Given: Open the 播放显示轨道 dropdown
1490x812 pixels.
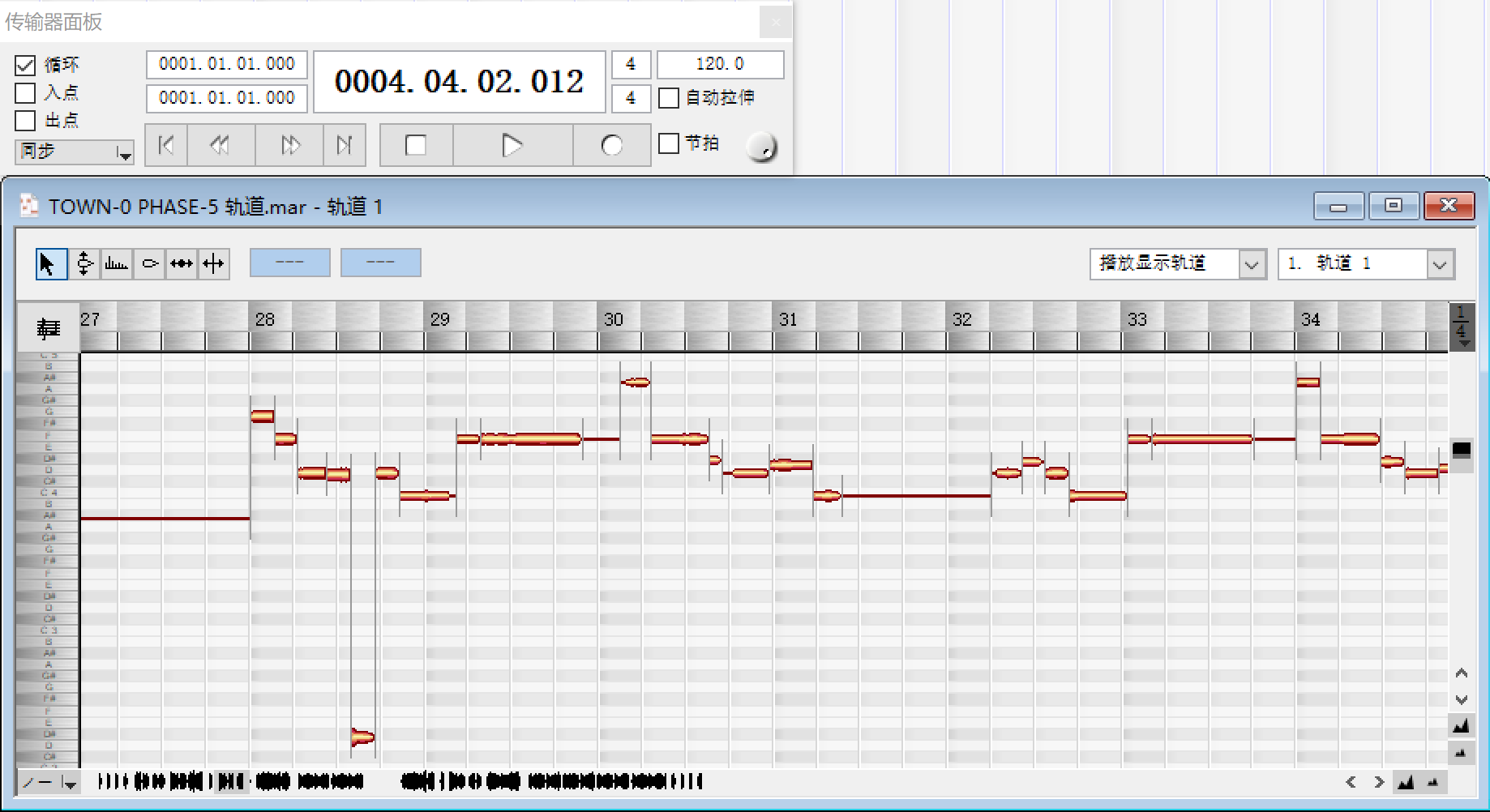Looking at the screenshot, I should [x=1178, y=263].
